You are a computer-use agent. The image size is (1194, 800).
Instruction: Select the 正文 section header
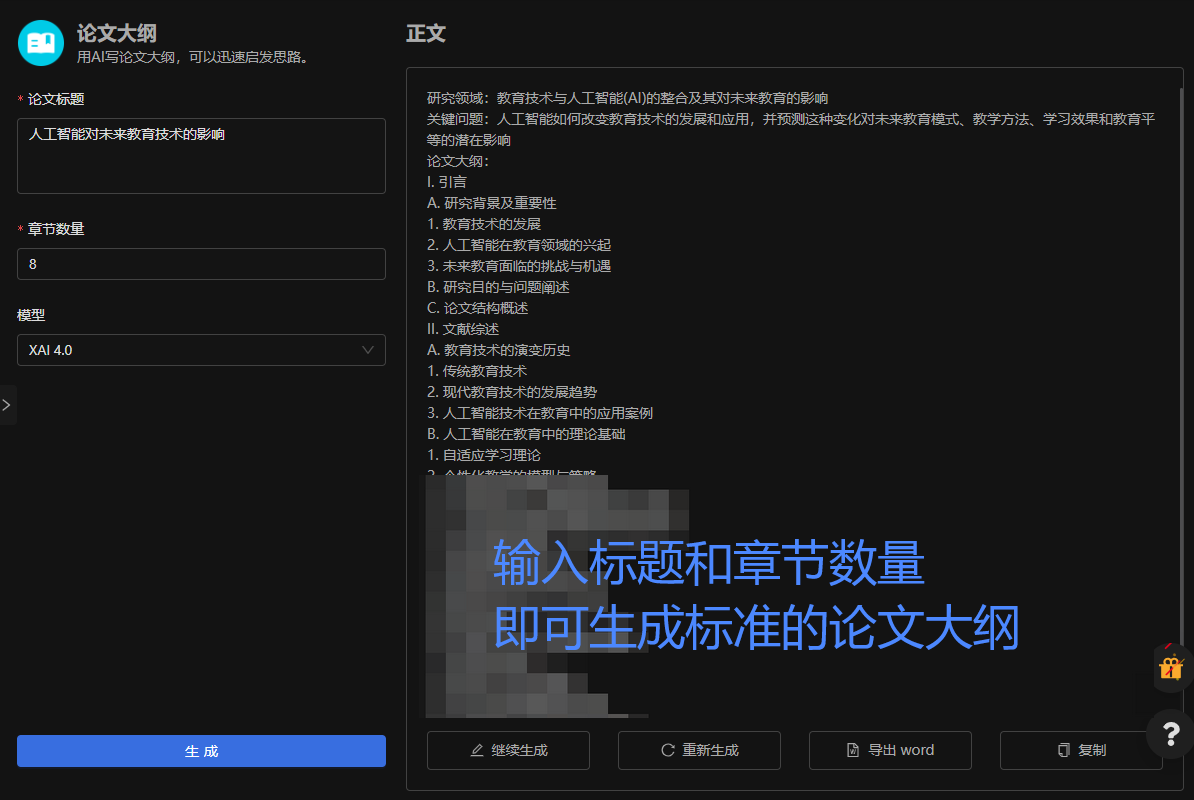(427, 33)
